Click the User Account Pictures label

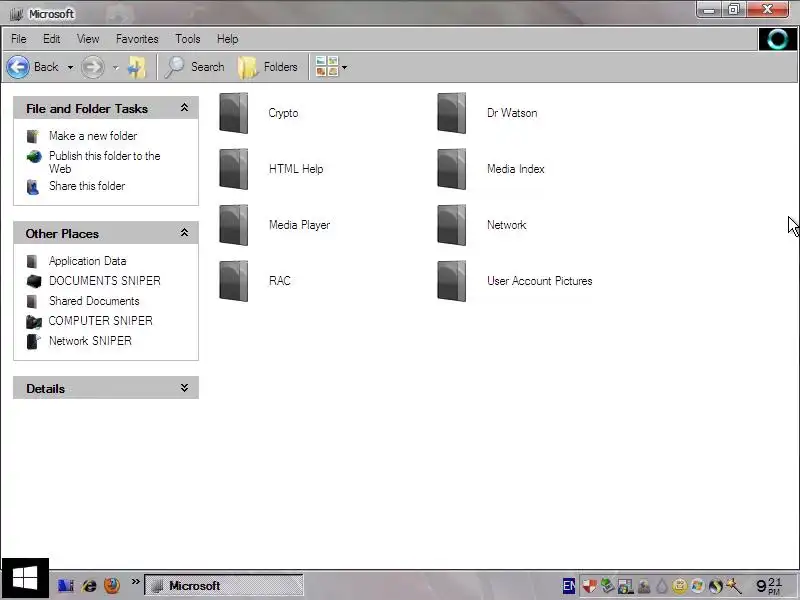(x=539, y=281)
